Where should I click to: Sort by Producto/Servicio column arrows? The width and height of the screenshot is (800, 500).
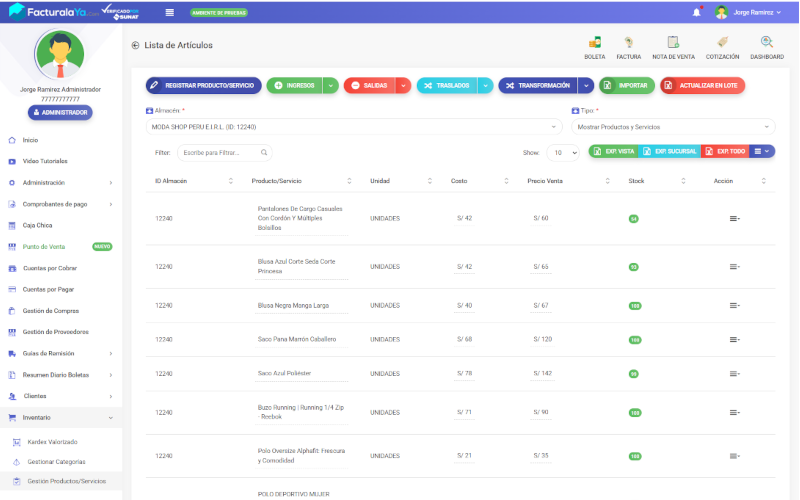coord(349,181)
